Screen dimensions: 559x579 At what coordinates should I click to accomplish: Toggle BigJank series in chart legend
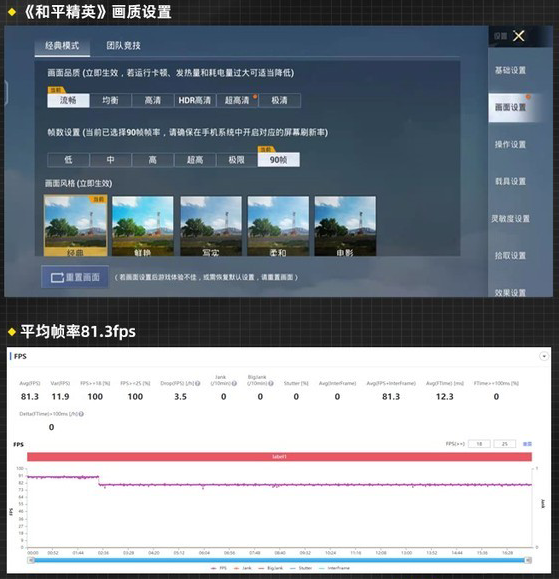pyautogui.click(x=271, y=568)
